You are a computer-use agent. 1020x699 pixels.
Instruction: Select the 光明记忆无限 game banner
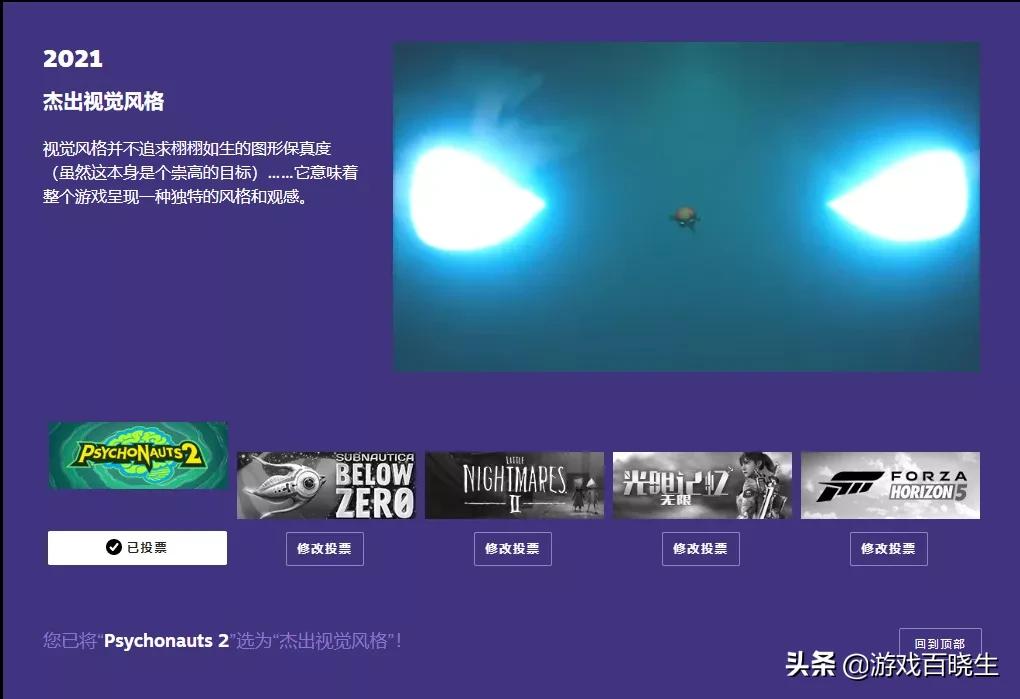pyautogui.click(x=701, y=485)
